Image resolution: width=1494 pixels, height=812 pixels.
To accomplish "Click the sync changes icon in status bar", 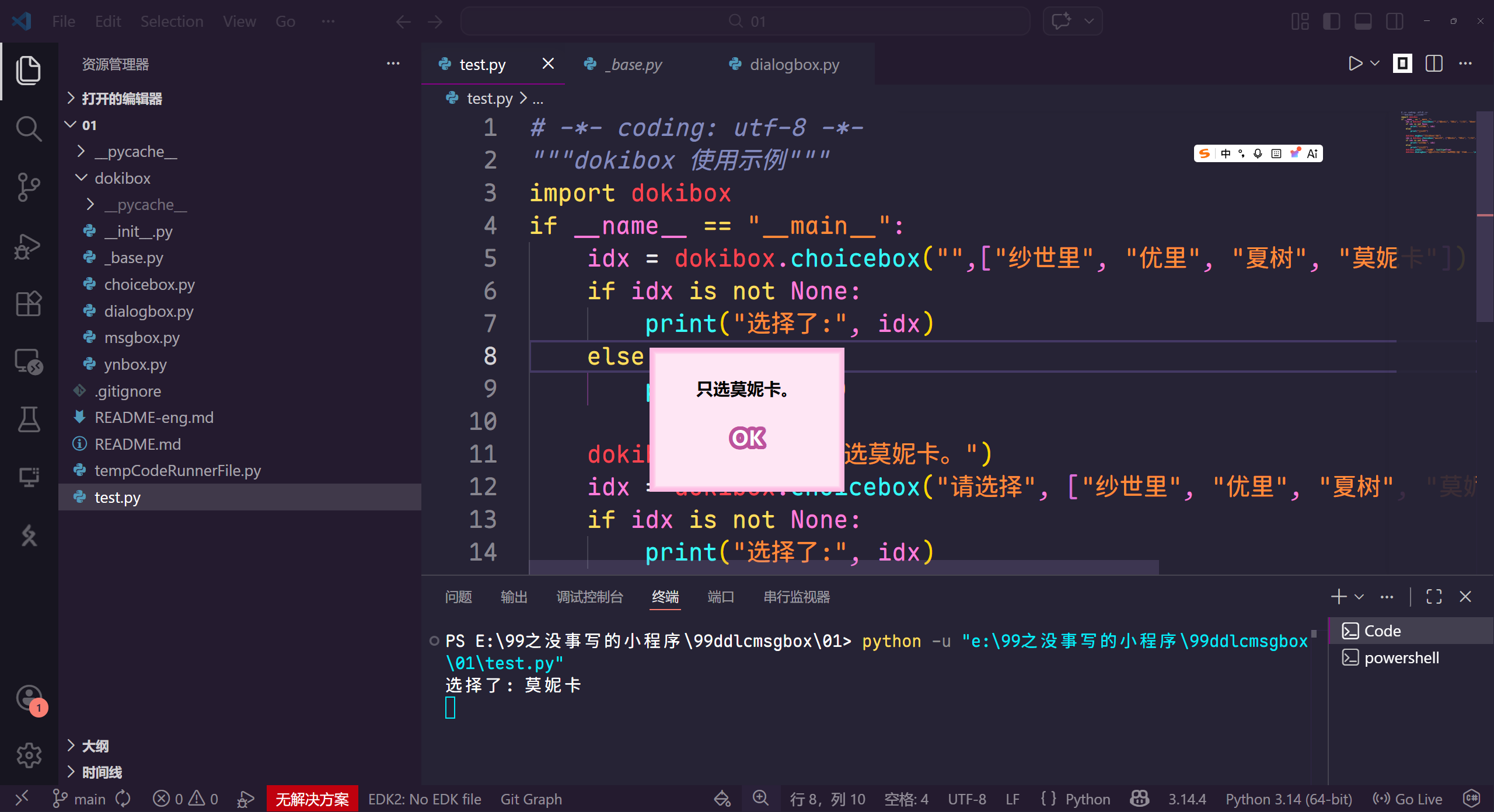I will click(123, 799).
